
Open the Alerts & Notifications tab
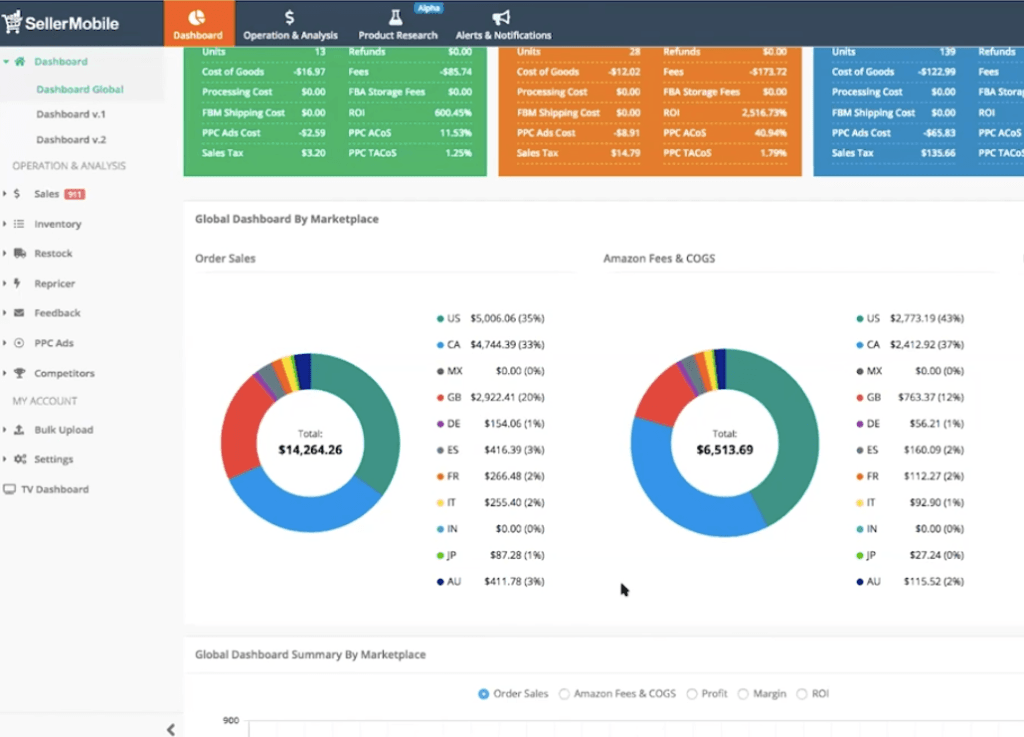point(503,24)
